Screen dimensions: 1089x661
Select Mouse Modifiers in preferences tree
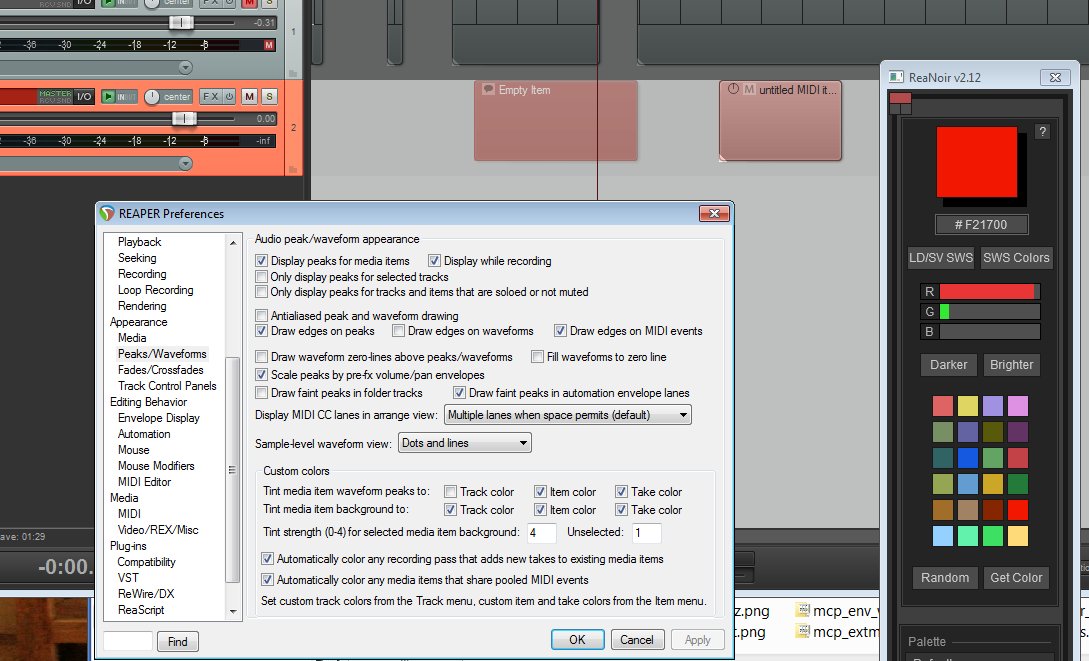tap(156, 465)
